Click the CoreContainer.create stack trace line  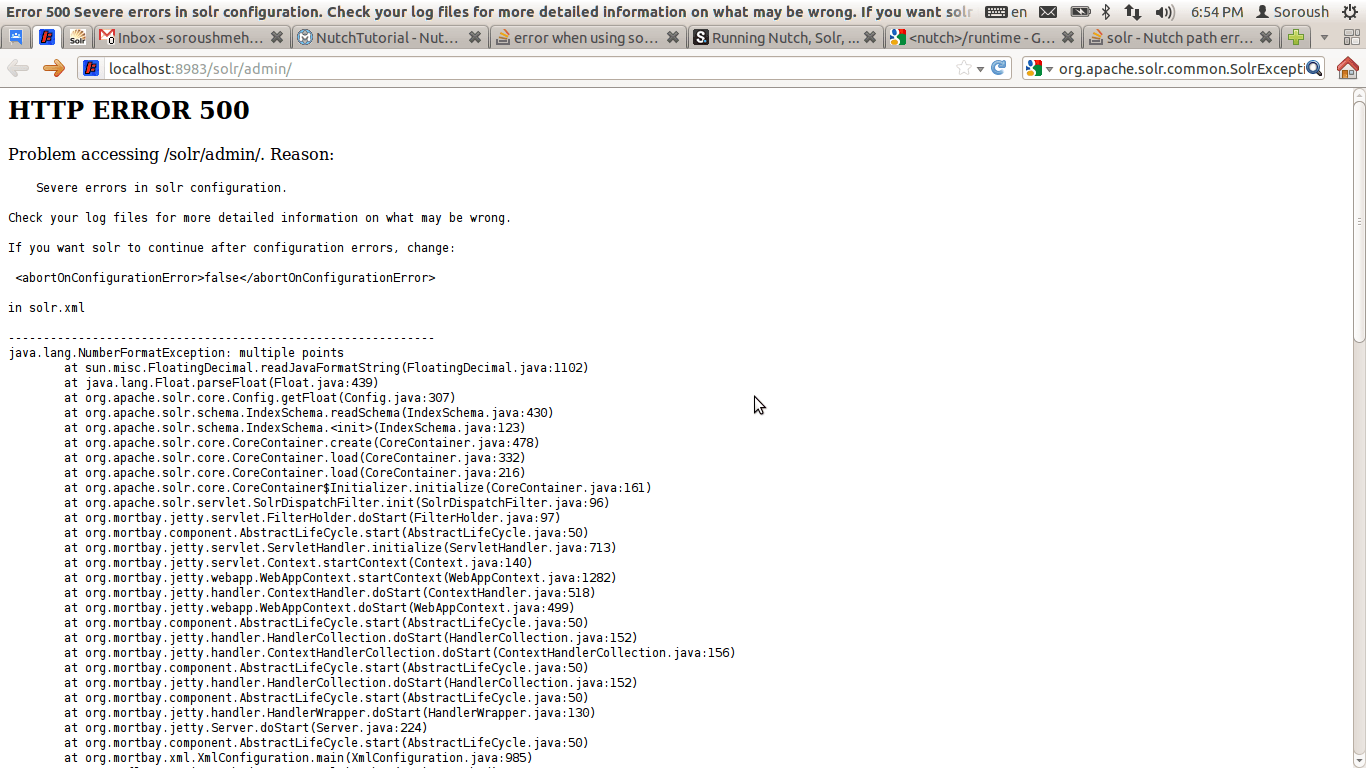(302, 443)
